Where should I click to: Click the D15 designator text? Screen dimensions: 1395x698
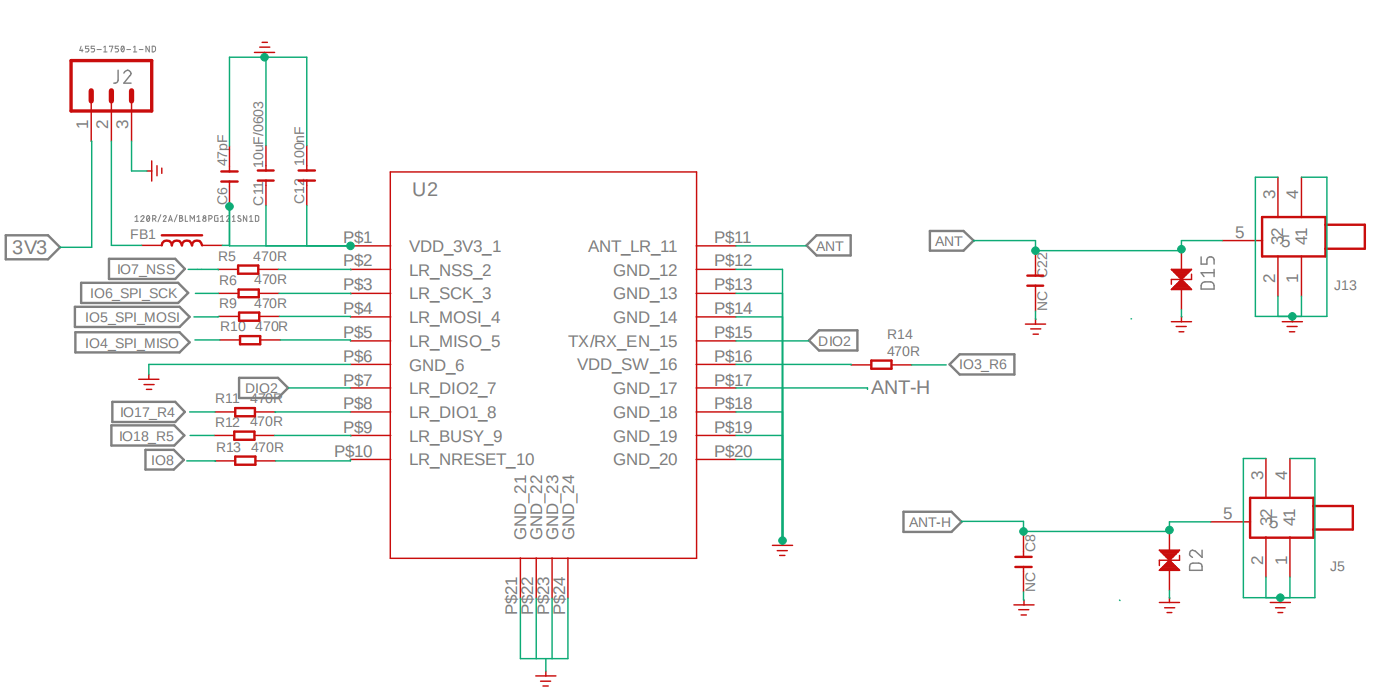click(1208, 272)
